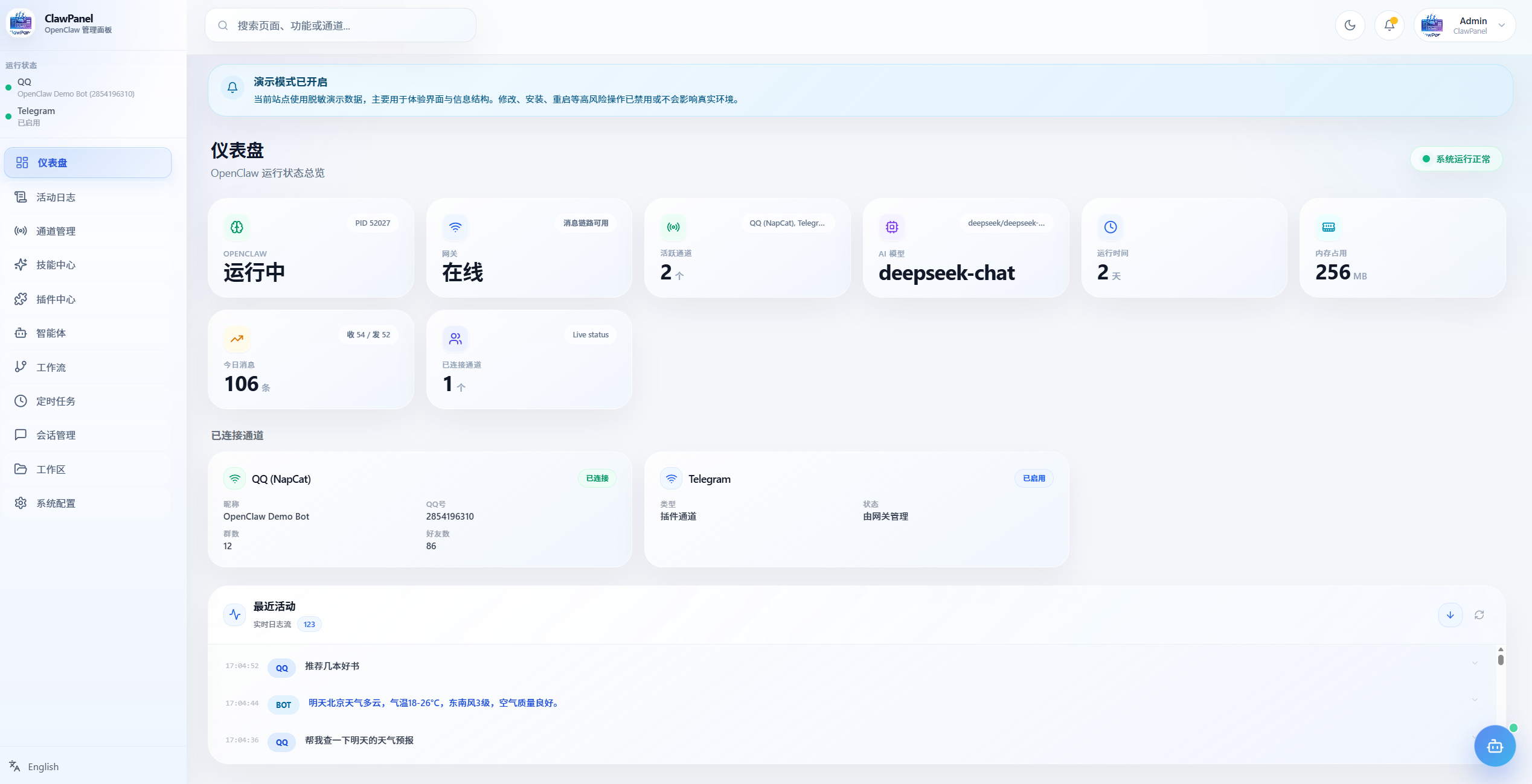Viewport: 1532px width, 784px height.
Task: Open notifications via the bell icon
Action: pyautogui.click(x=1389, y=25)
